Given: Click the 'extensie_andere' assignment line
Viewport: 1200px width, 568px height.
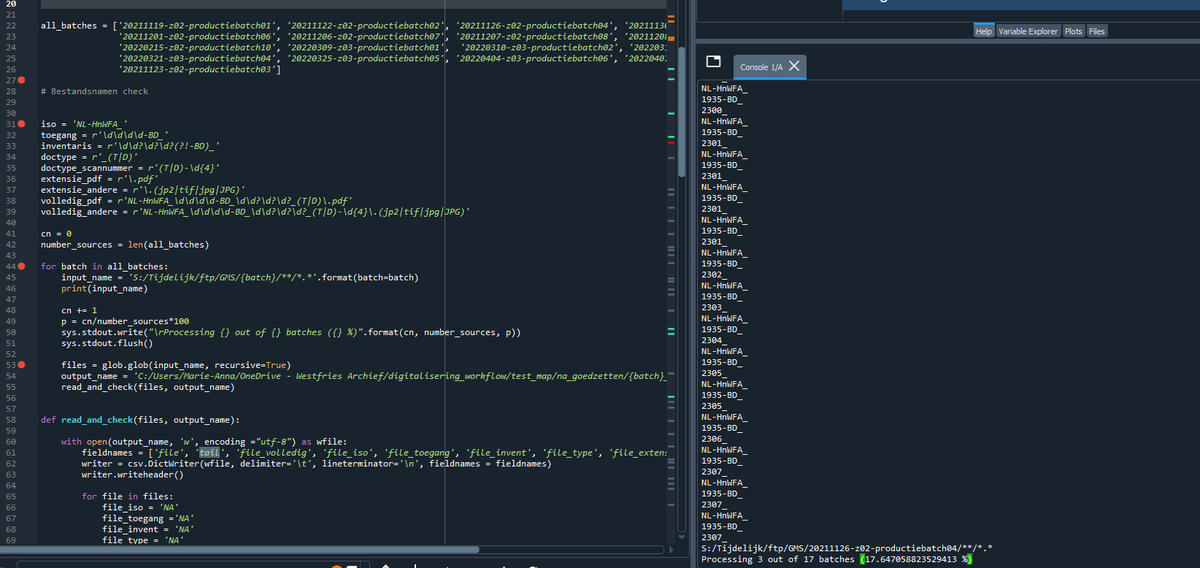Looking at the screenshot, I should 143,190.
